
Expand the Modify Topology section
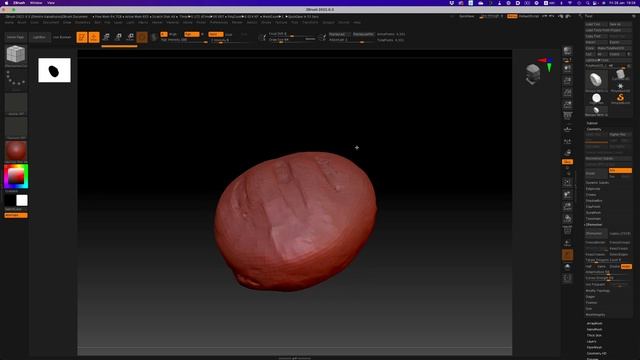(598, 291)
